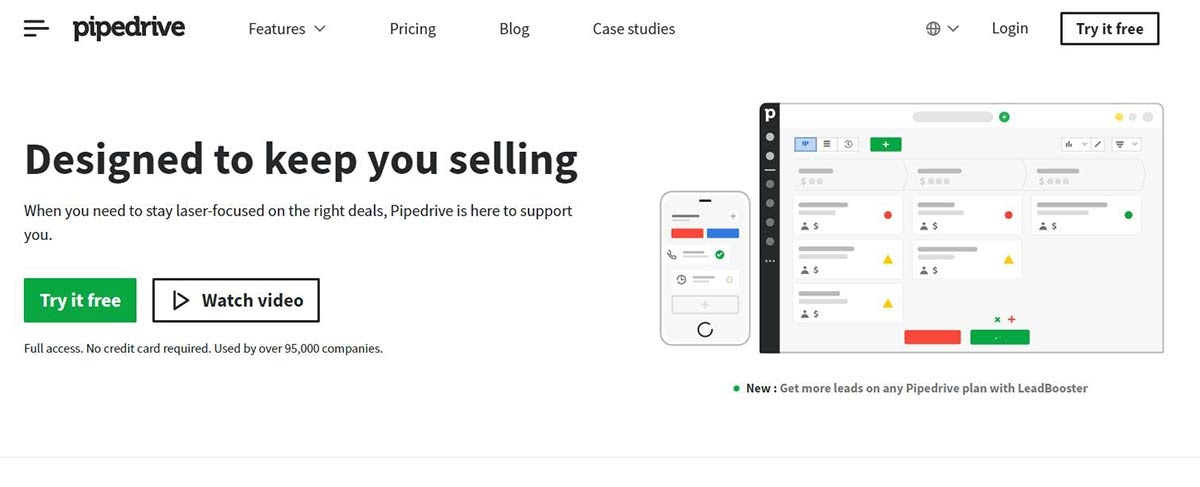This screenshot has width=1200, height=487.
Task: Select the pipeline view icon in the mockup
Action: (x=805, y=144)
